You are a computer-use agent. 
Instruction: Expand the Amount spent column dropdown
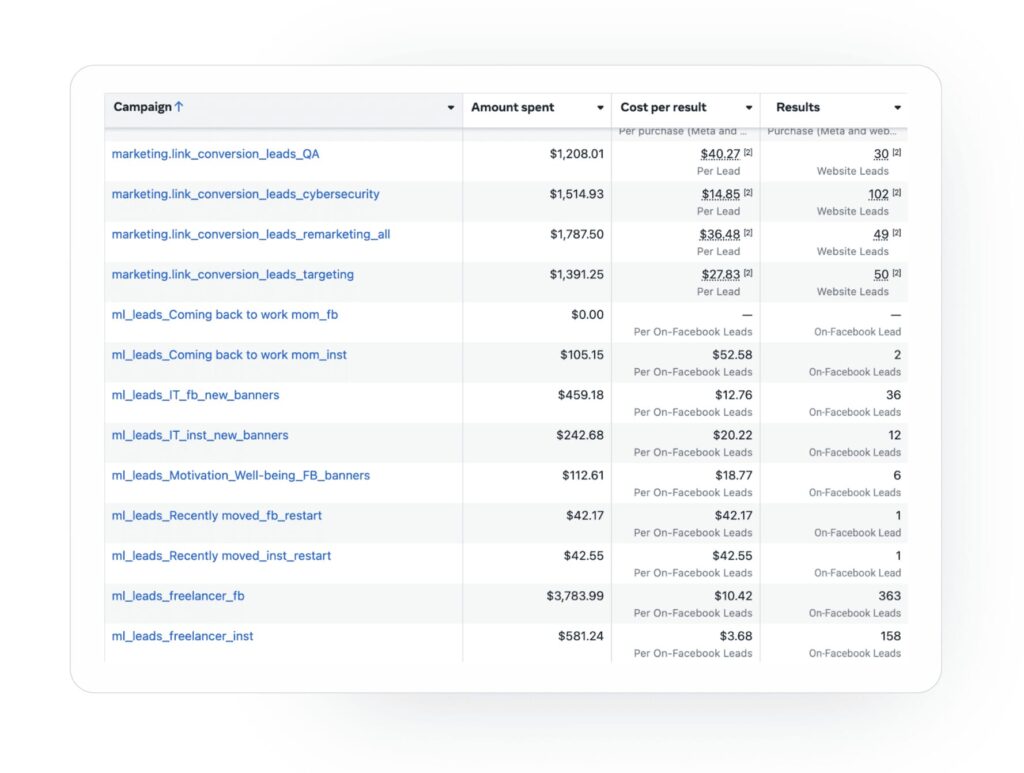tap(600, 108)
